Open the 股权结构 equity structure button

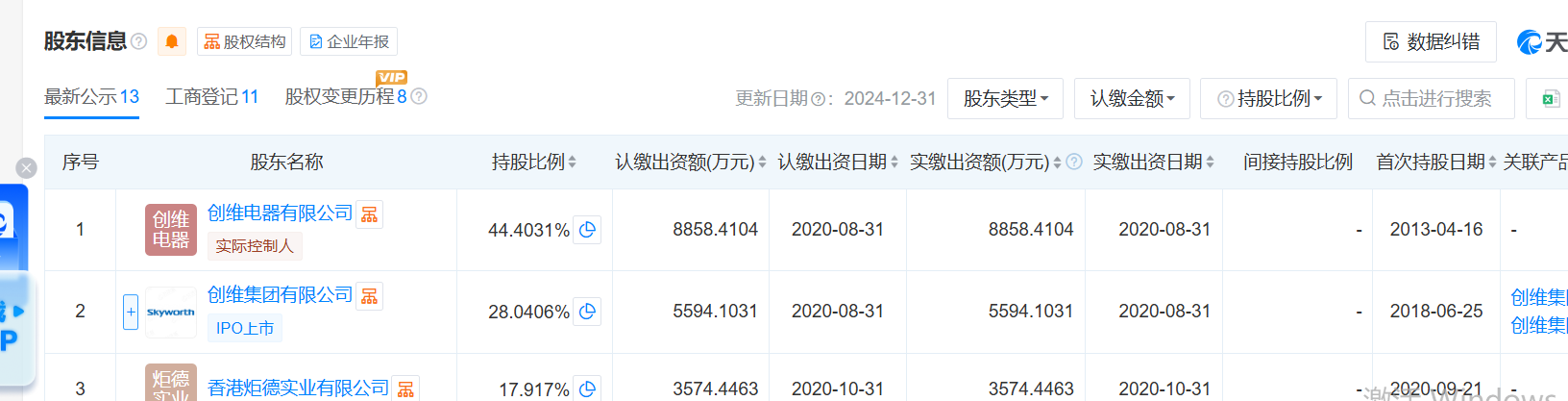(244, 41)
